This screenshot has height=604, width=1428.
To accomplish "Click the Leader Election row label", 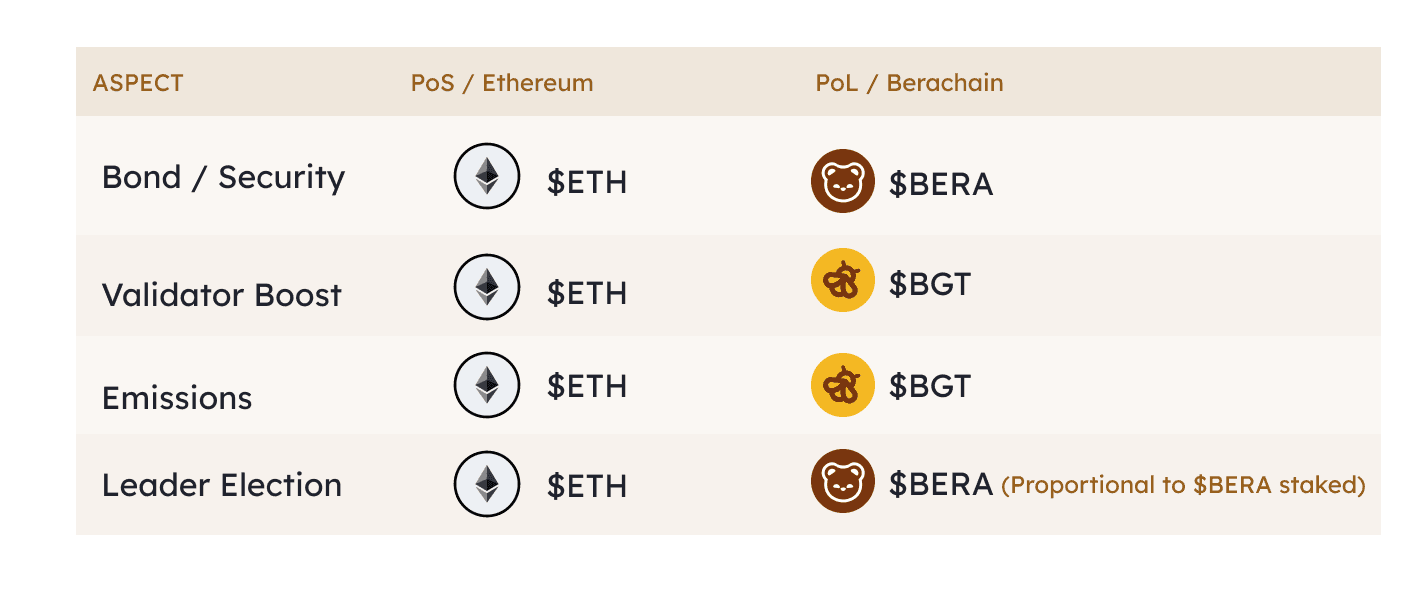I will [x=222, y=486].
